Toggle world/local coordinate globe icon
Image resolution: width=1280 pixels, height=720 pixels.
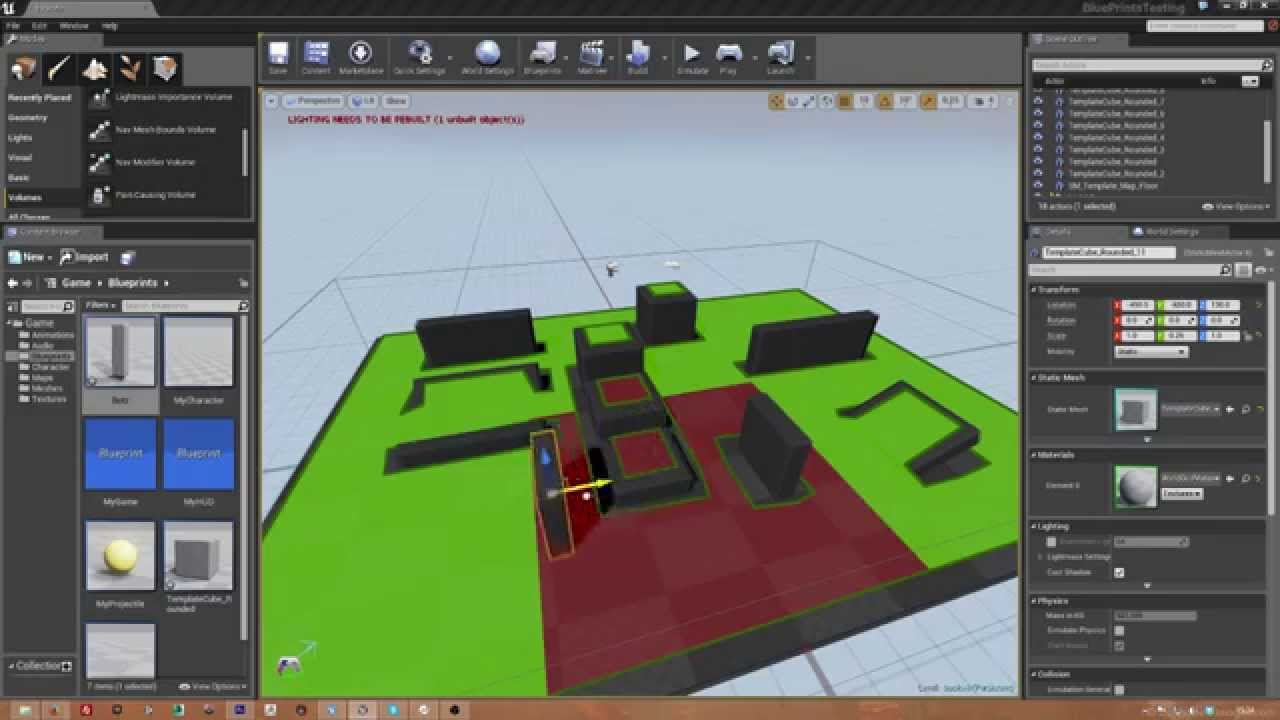click(x=827, y=101)
